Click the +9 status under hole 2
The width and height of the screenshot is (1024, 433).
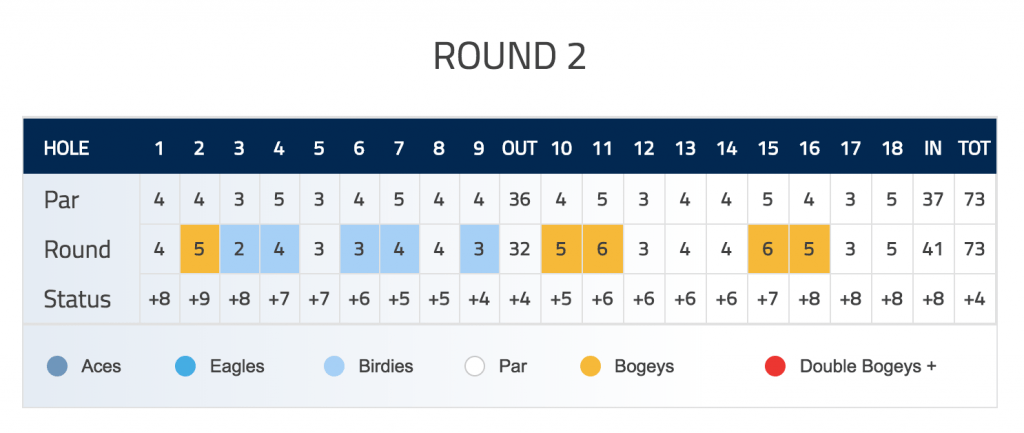200,299
